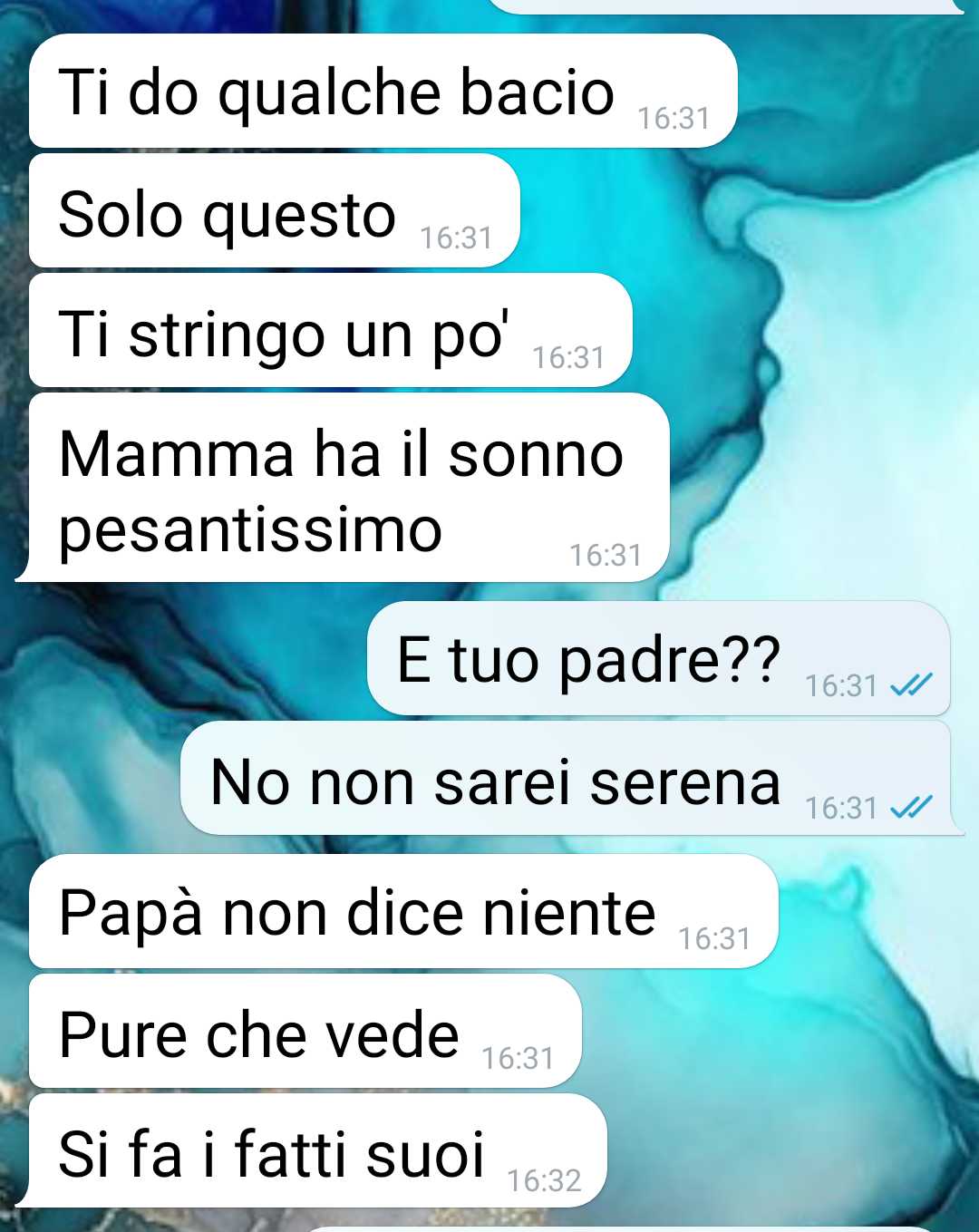Tap the timestamp on "Mamma ha il sonno pesantissimo"
979x1232 pixels.
[x=606, y=555]
